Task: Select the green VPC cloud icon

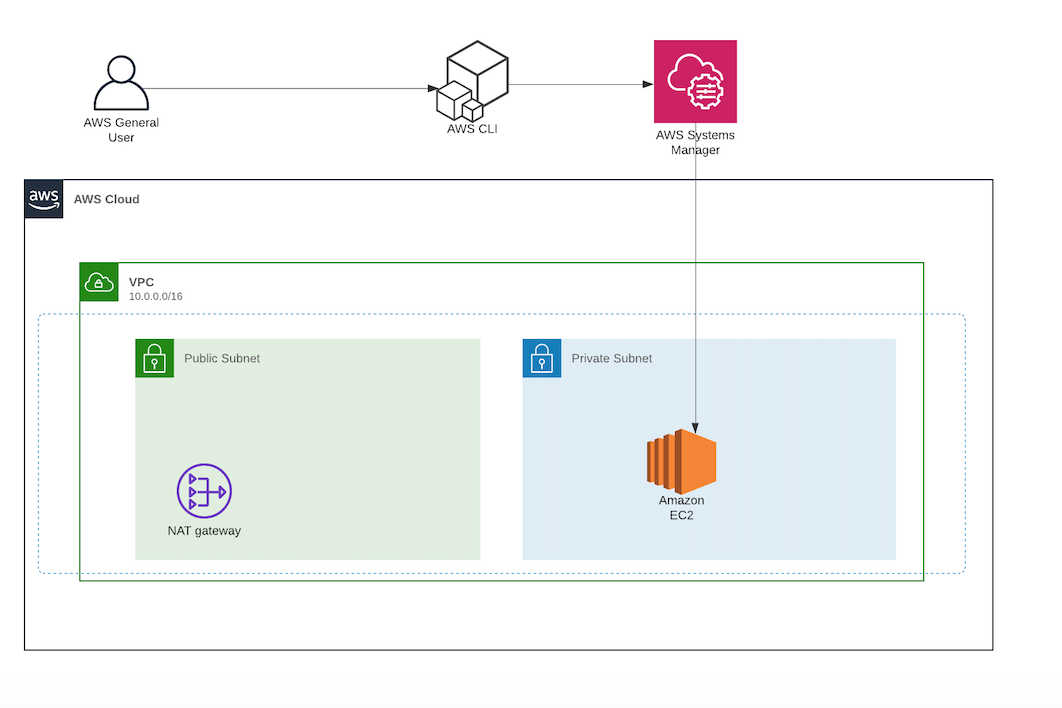Action: click(99, 282)
